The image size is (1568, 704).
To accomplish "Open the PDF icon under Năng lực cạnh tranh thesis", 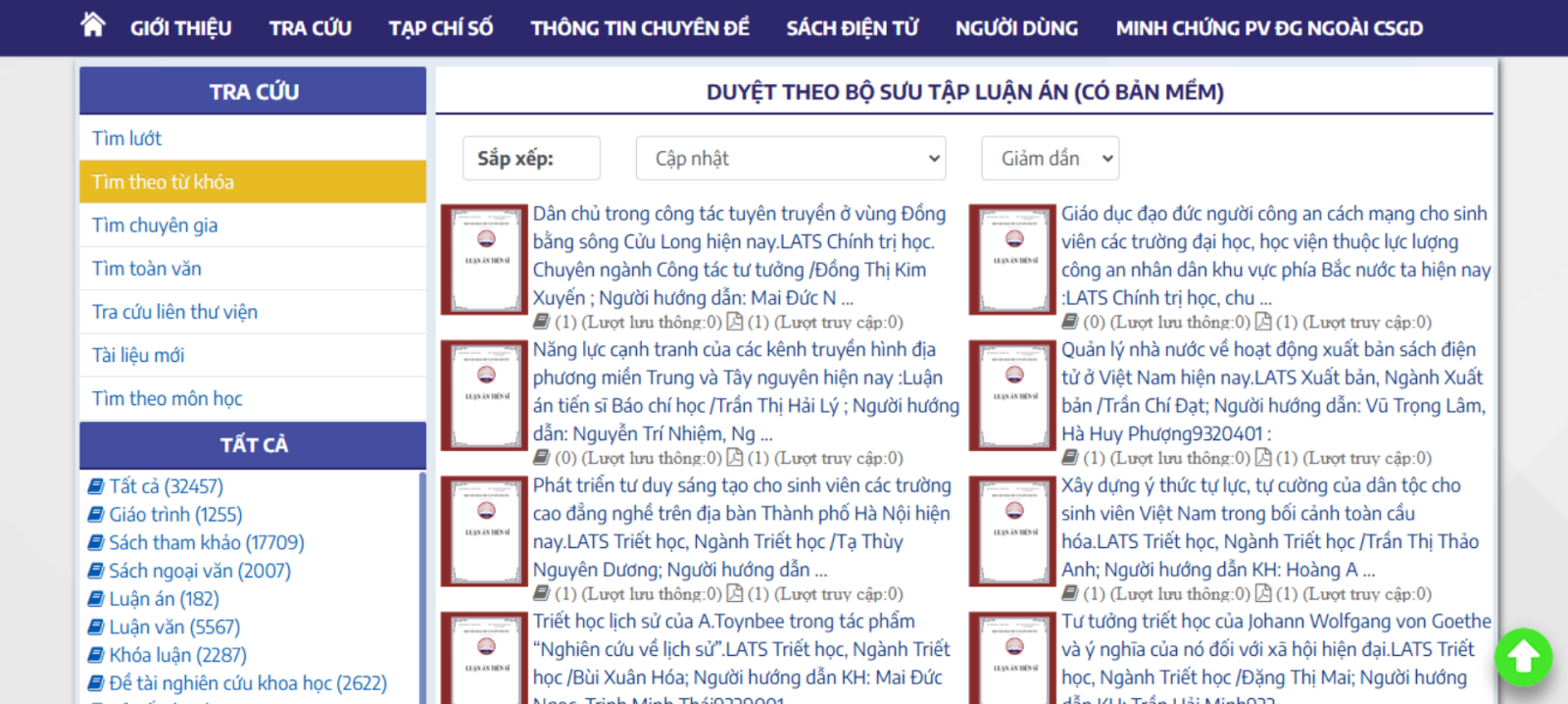I will pyautogui.click(x=734, y=458).
